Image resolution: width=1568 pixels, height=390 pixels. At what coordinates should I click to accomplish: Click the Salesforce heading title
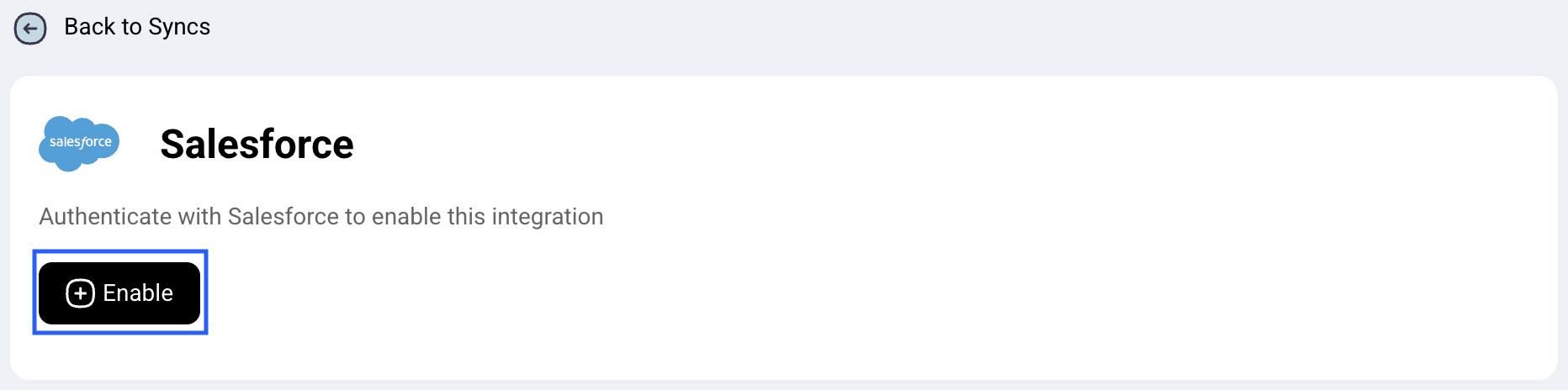click(257, 144)
